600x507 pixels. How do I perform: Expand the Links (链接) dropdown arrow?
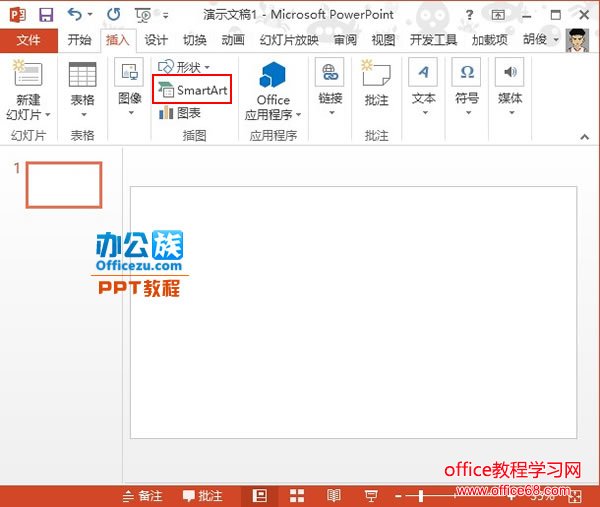(x=331, y=112)
